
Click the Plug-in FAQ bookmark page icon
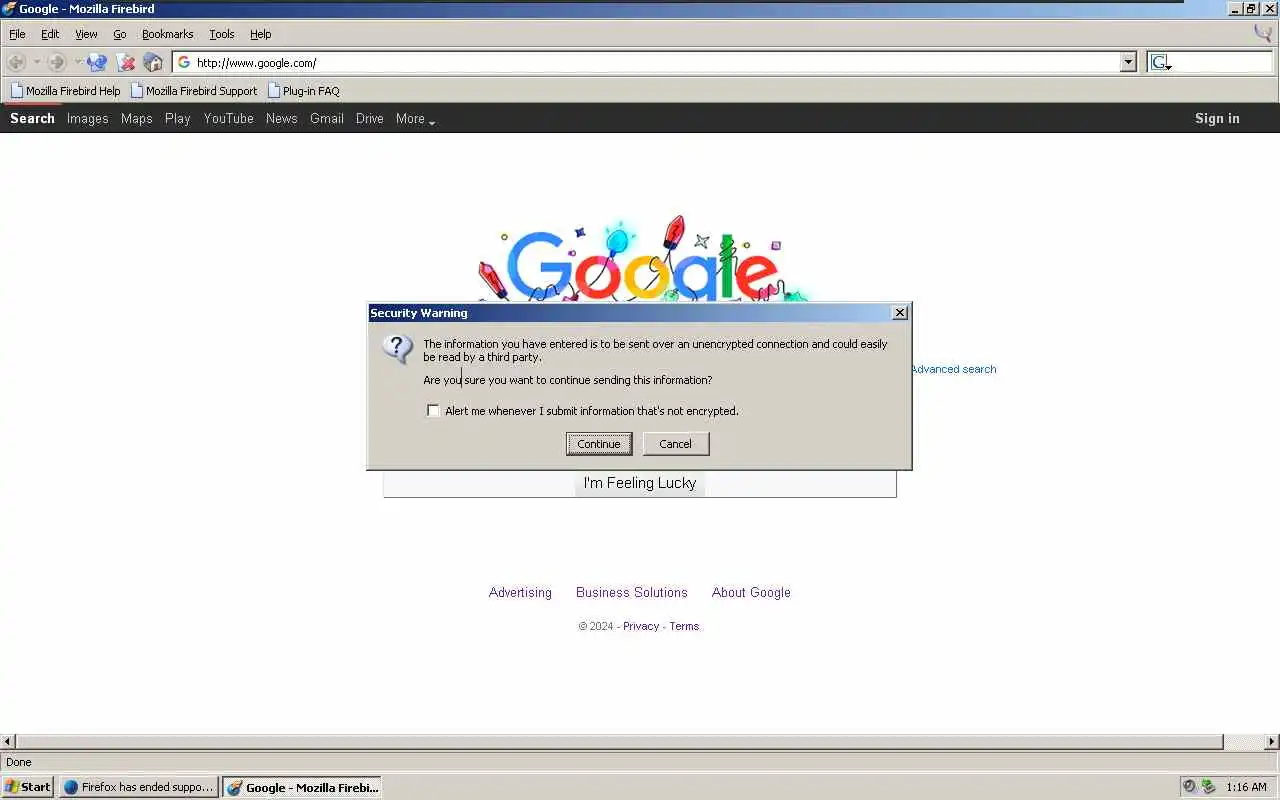pyautogui.click(x=274, y=91)
